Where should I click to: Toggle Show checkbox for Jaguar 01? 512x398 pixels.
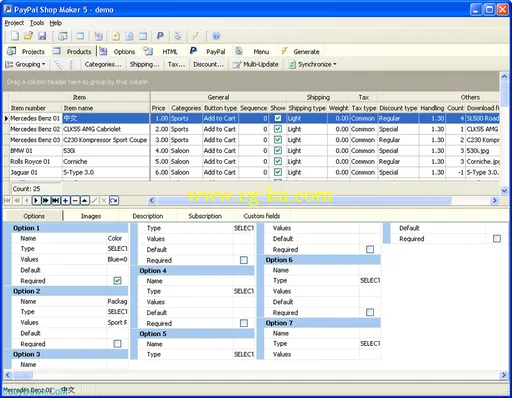[278, 172]
